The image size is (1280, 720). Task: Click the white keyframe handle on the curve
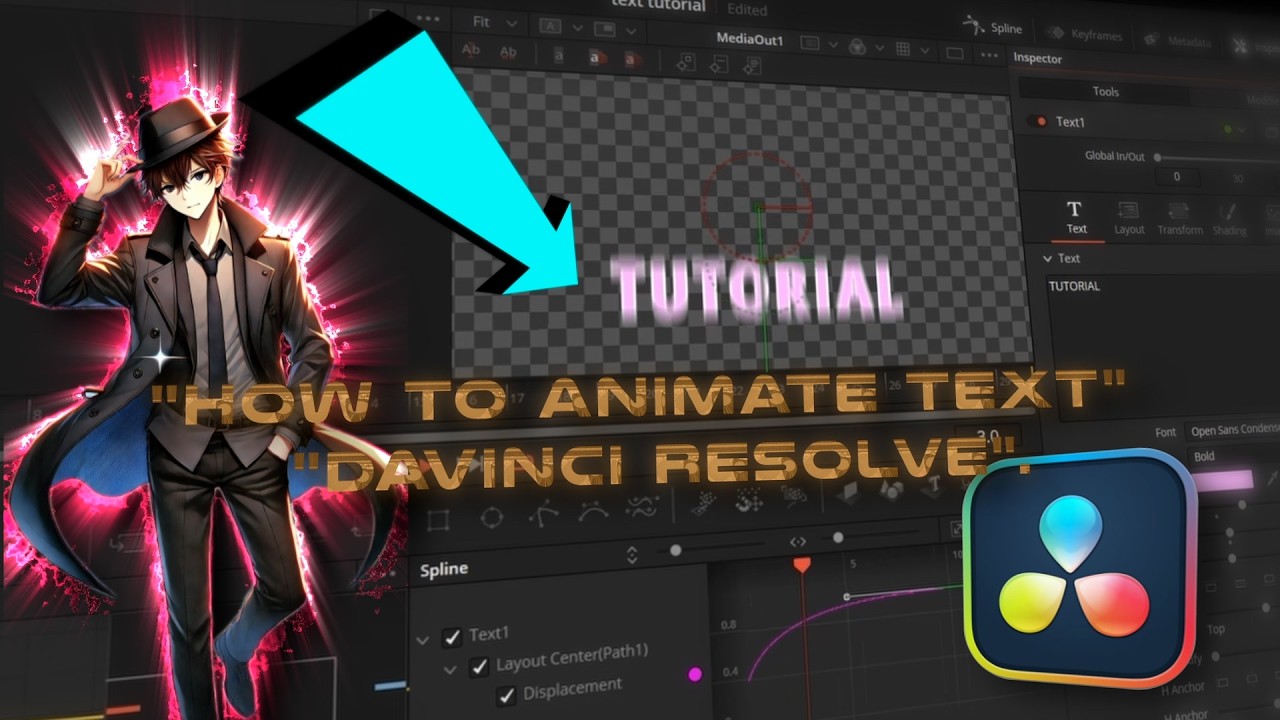coord(847,597)
